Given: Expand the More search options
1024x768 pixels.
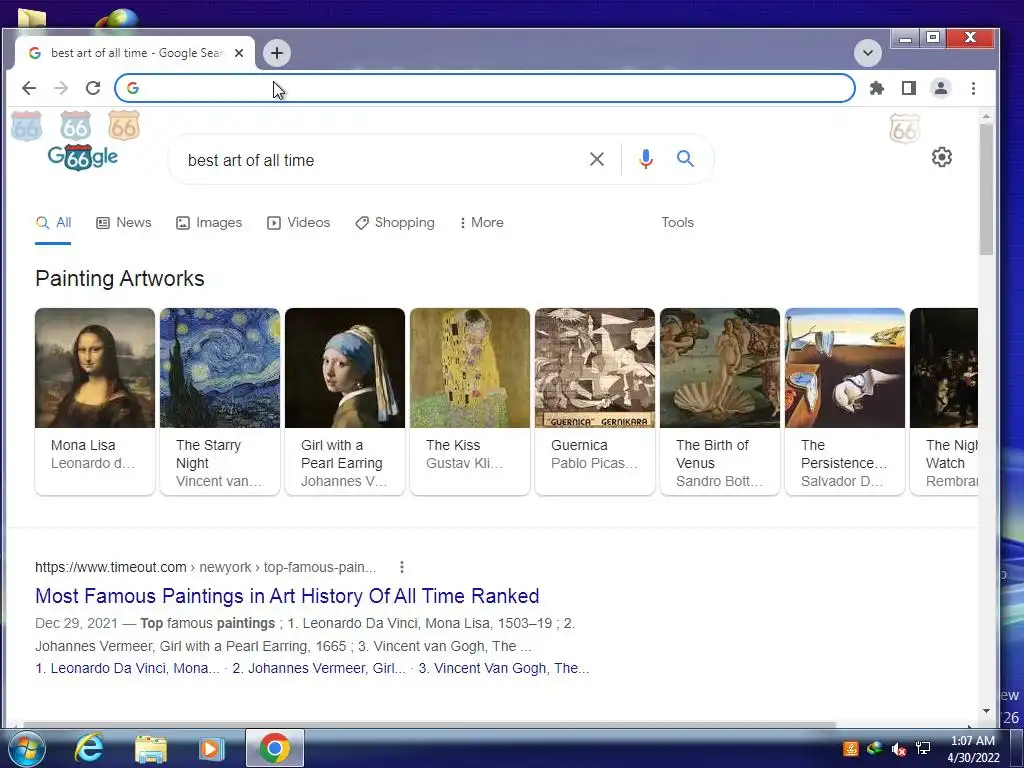Looking at the screenshot, I should [x=481, y=223].
